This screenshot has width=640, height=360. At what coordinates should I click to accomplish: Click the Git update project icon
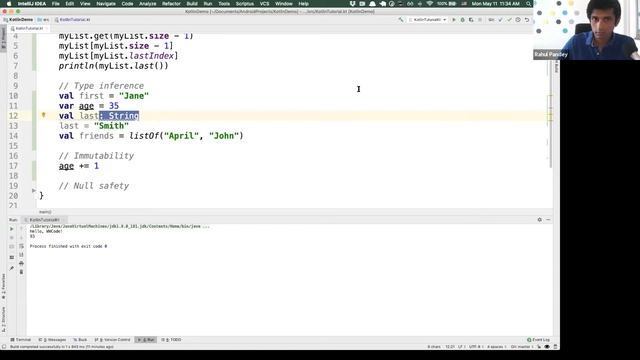[491, 20]
